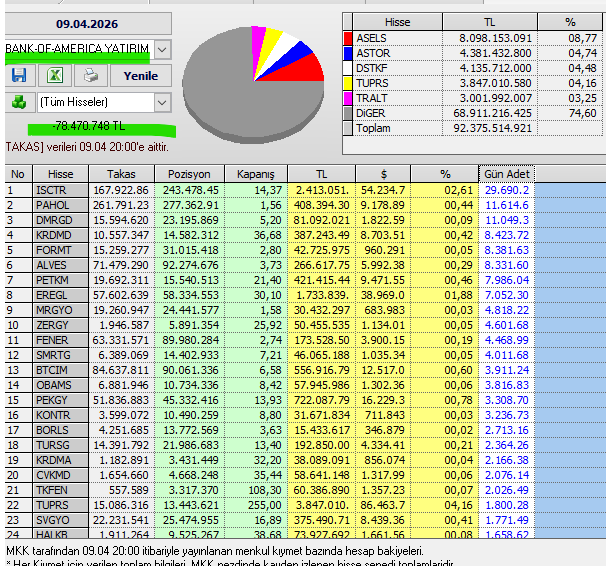Click the yellow TUPRS color swatch
The image size is (606, 566).
(348, 83)
